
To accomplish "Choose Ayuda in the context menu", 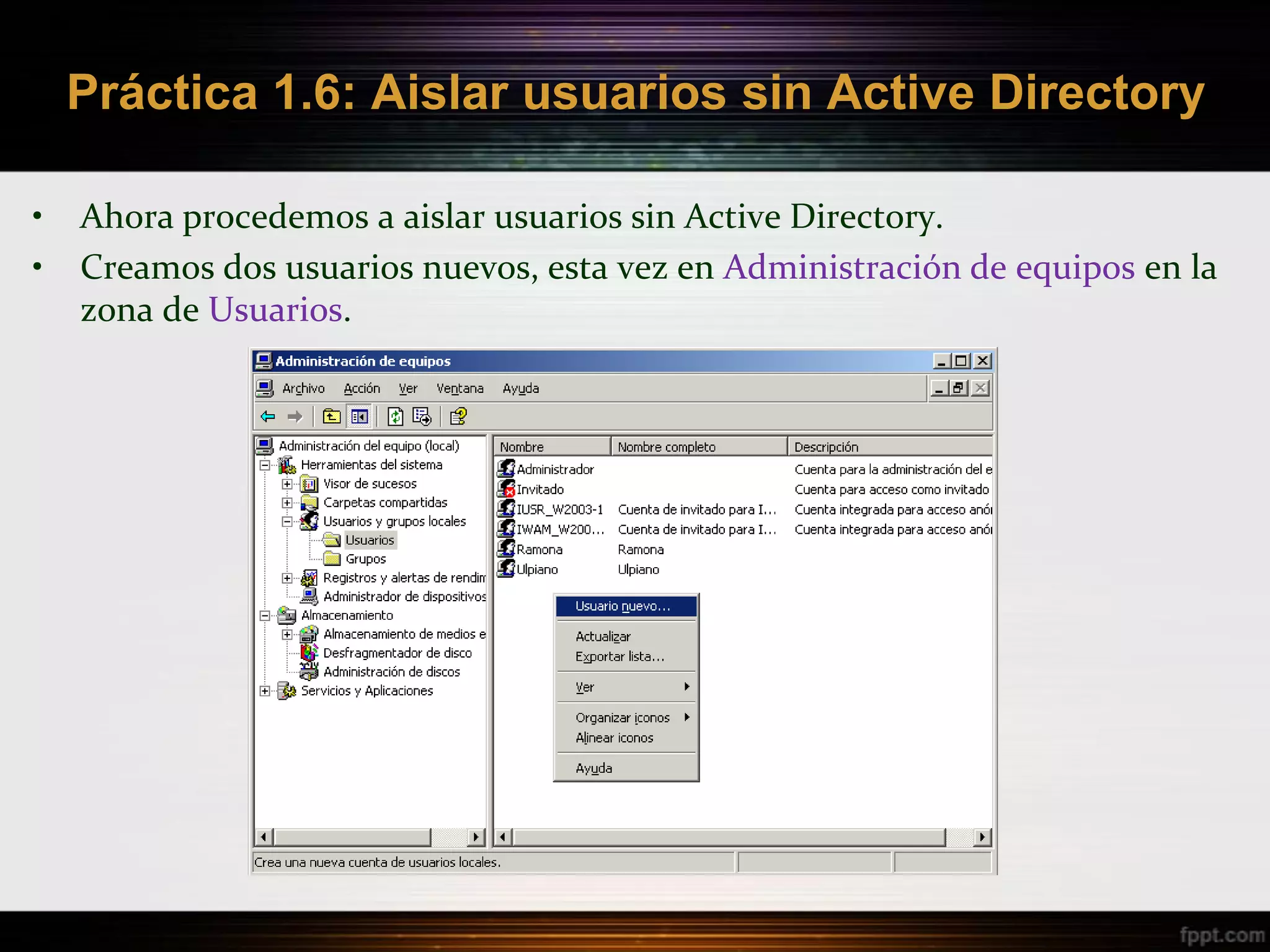I will point(626,768).
